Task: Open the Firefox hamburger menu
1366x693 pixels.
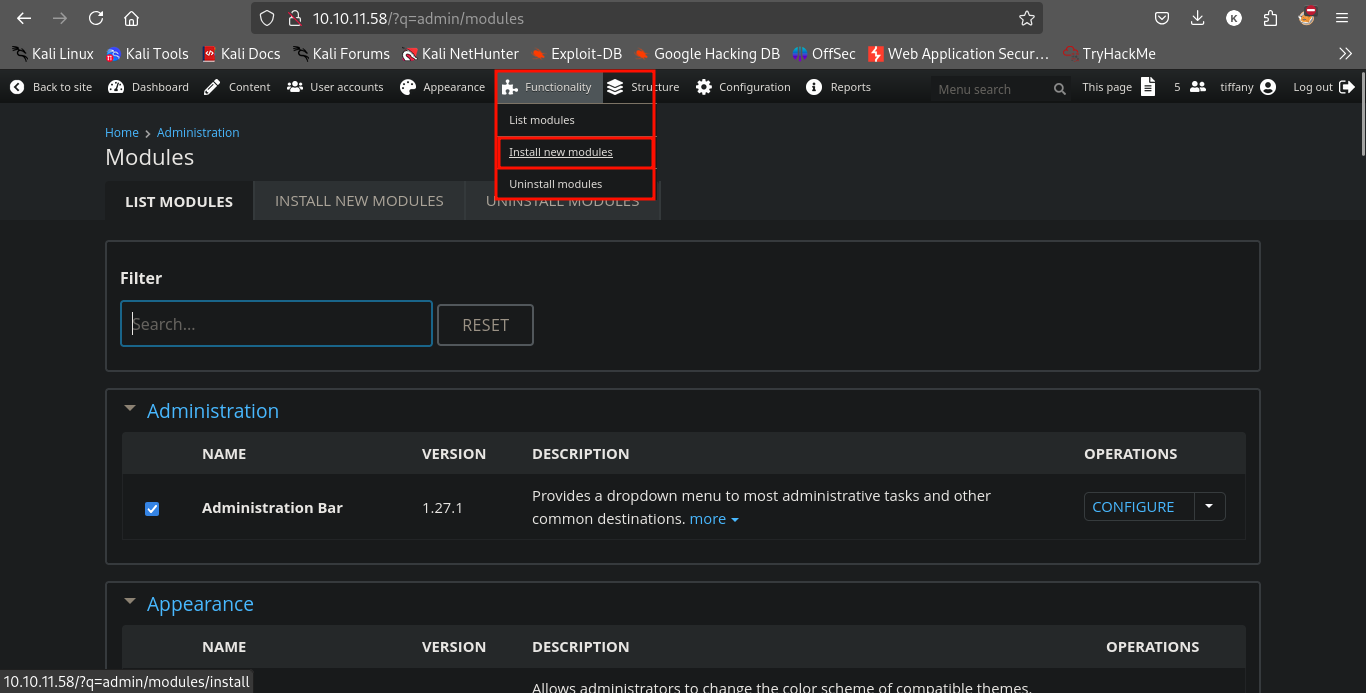Action: point(1342,18)
